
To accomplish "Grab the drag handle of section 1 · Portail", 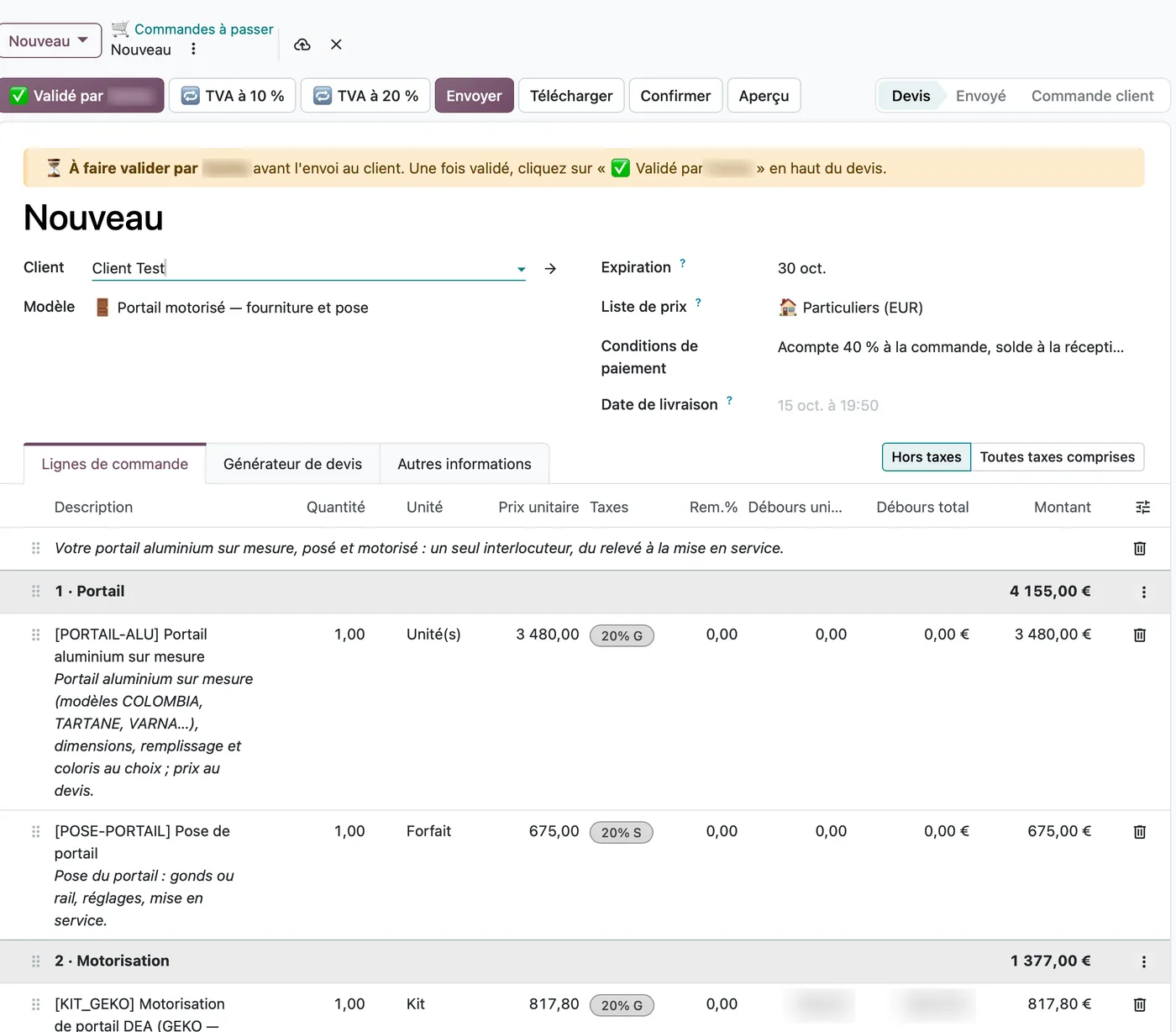I will coord(35,591).
